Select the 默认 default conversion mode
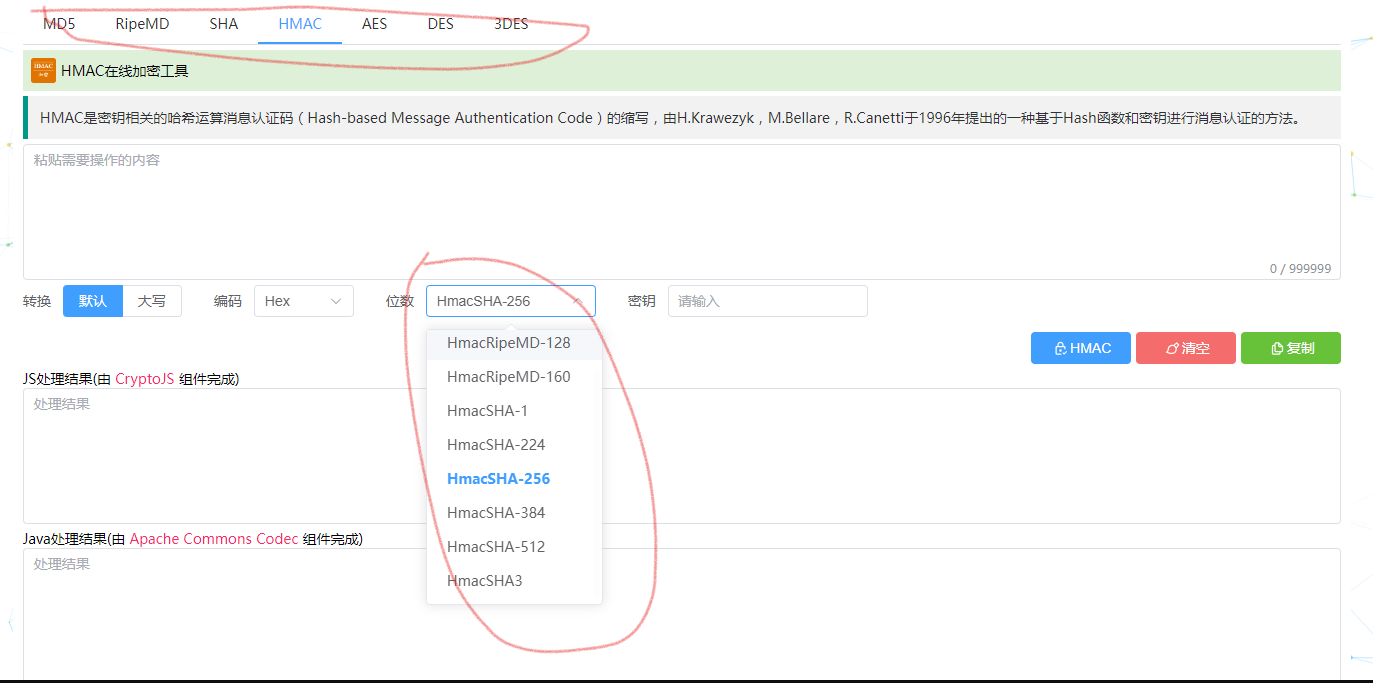1373x683 pixels. pyautogui.click(x=92, y=301)
